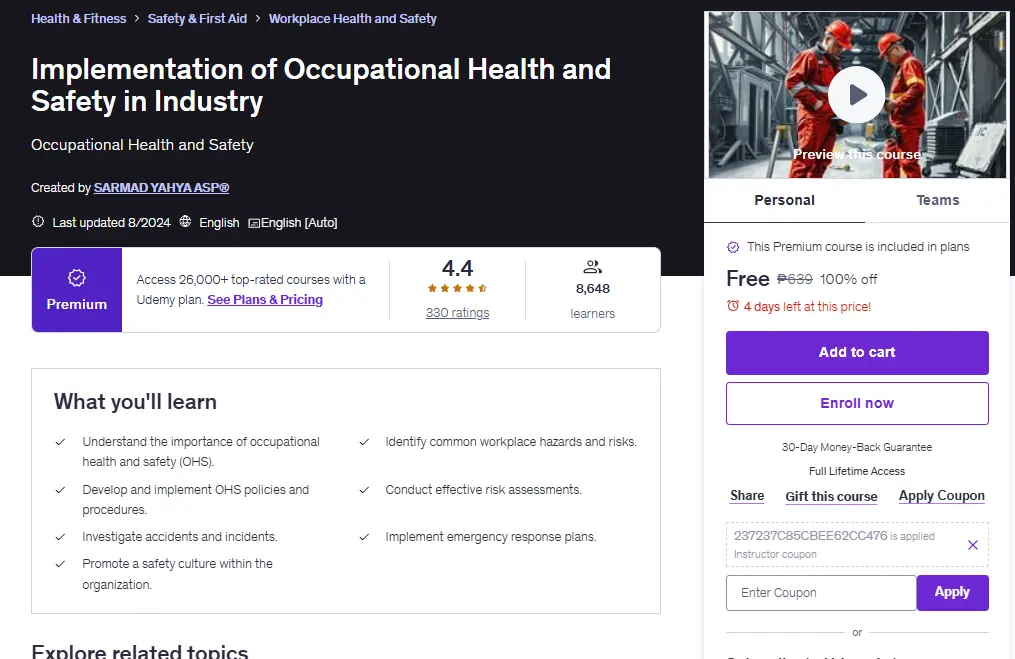1015x659 pixels.
Task: Click the course title heading
Action: 321,85
